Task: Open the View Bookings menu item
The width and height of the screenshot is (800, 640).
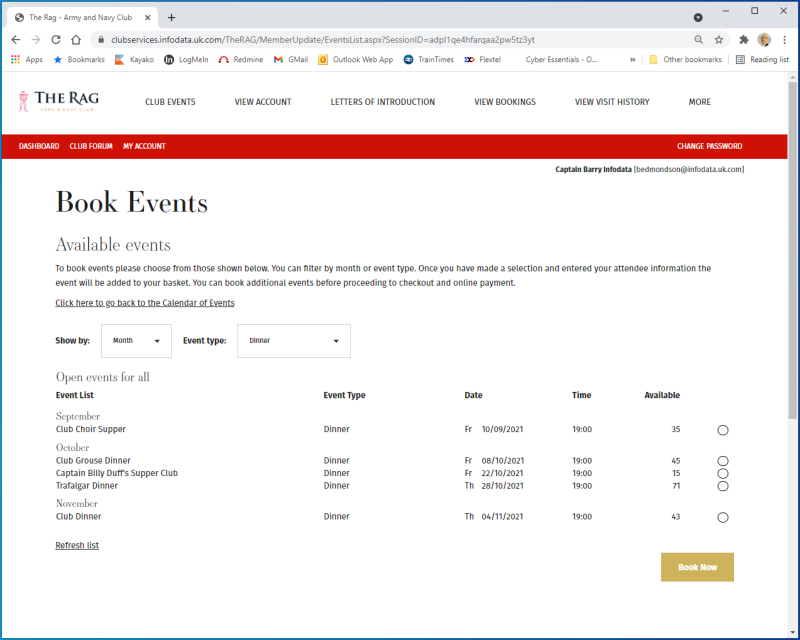Action: pos(504,102)
